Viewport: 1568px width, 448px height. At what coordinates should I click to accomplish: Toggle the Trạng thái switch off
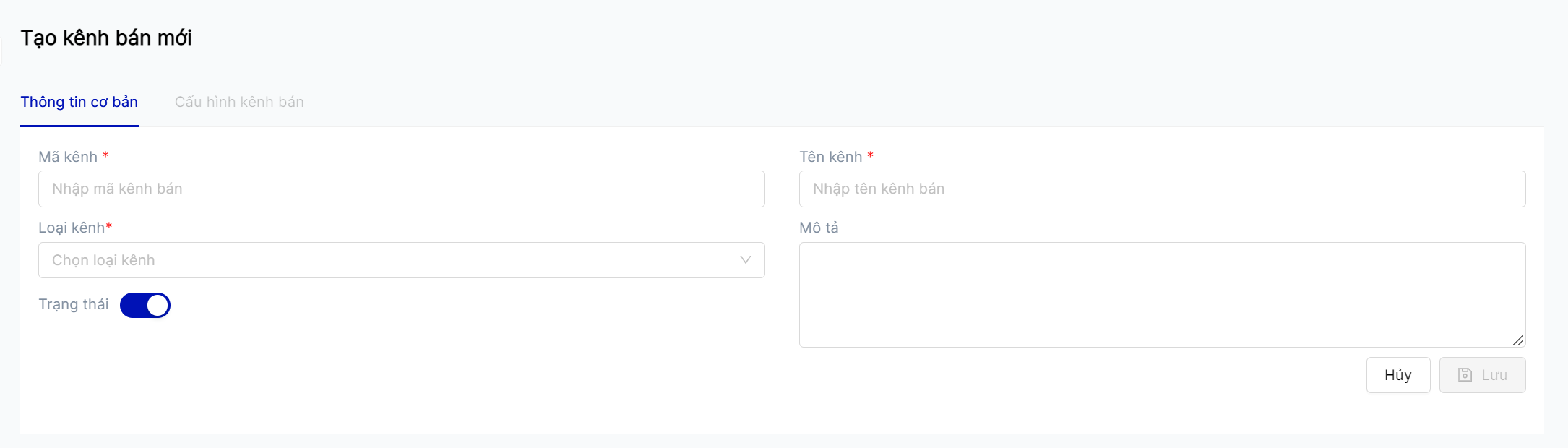[x=145, y=305]
